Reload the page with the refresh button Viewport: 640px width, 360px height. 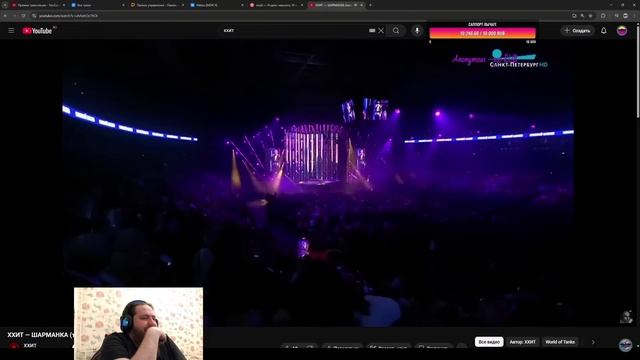tap(23, 16)
